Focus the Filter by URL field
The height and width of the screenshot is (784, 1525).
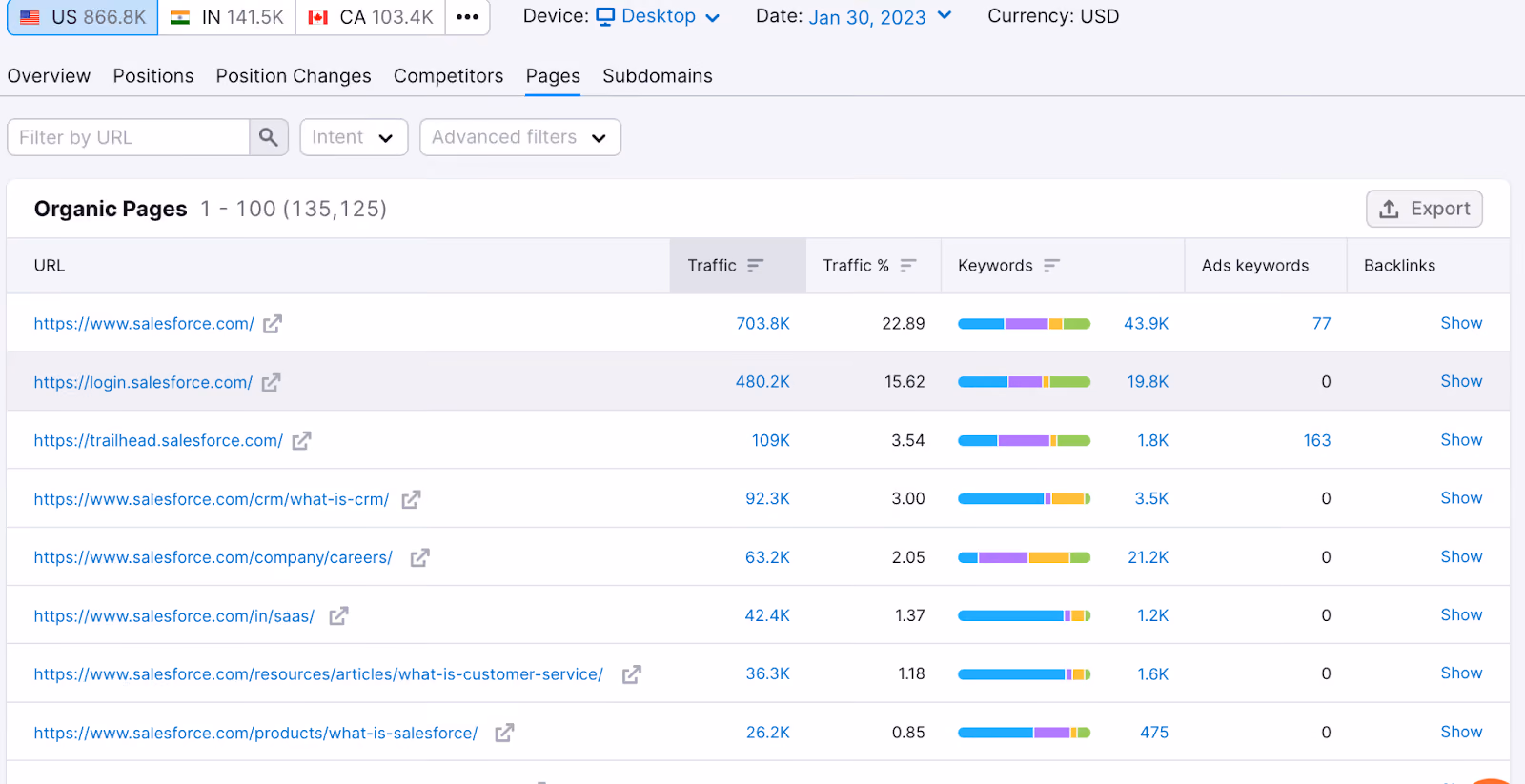[129, 137]
